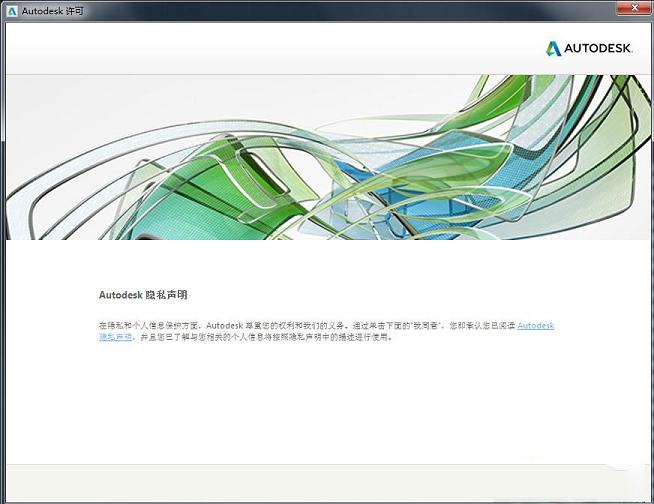Click the empty title bar area right of the title
The height and width of the screenshot is (504, 654).
350,9
